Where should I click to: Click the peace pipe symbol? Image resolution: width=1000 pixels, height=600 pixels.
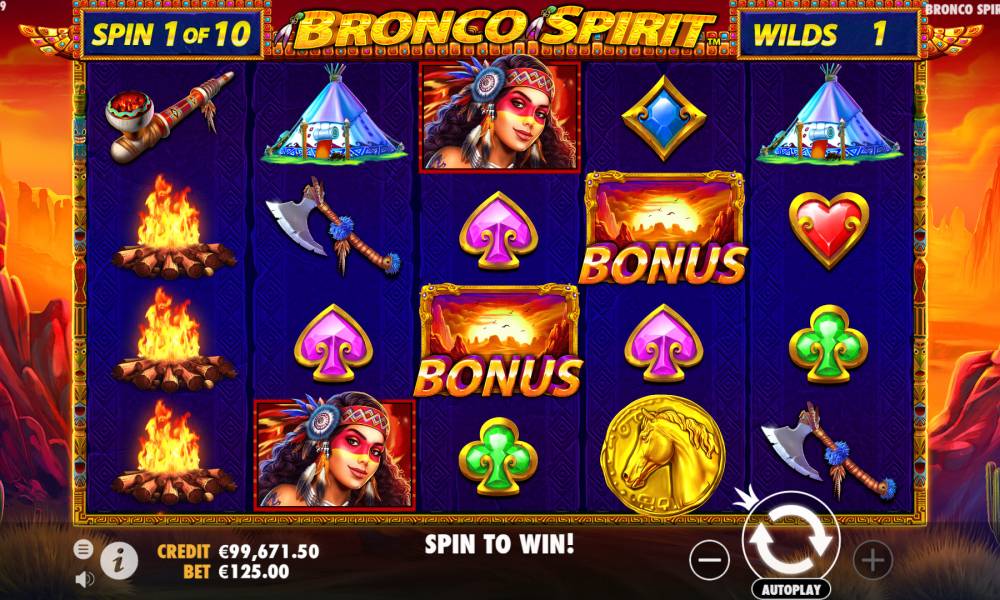(169, 117)
